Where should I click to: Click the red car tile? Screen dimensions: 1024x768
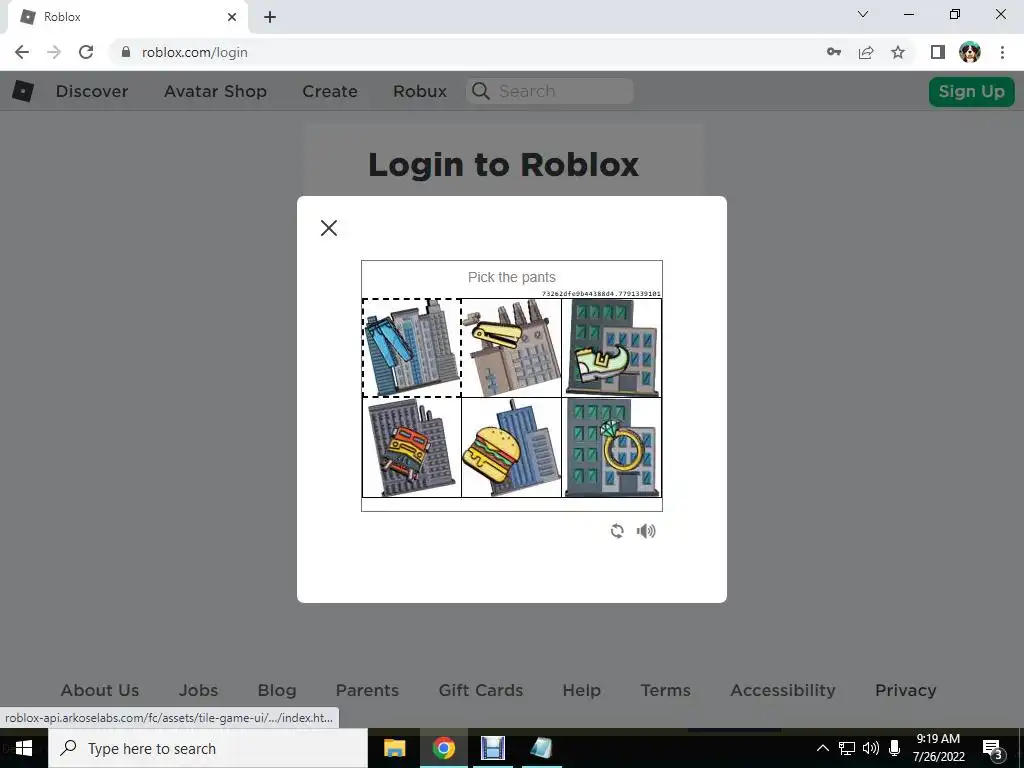tap(411, 447)
